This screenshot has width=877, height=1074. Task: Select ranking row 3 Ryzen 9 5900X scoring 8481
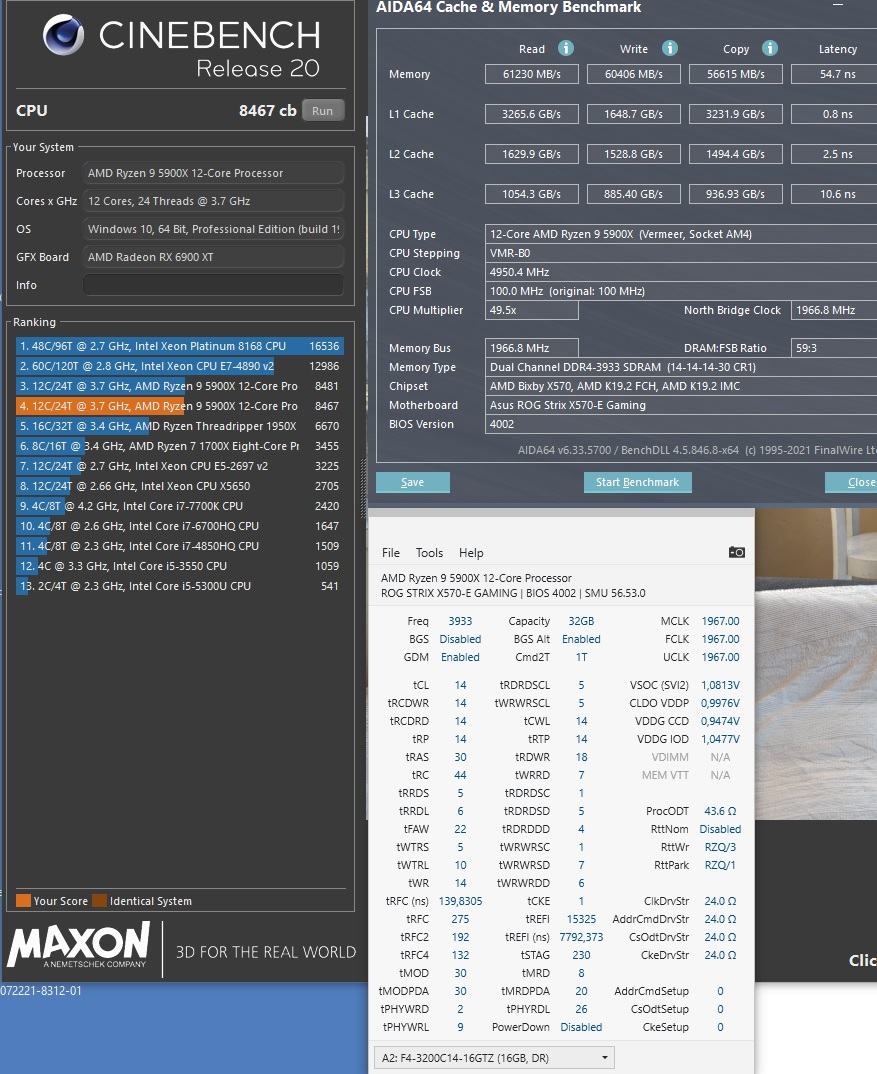pyautogui.click(x=180, y=386)
